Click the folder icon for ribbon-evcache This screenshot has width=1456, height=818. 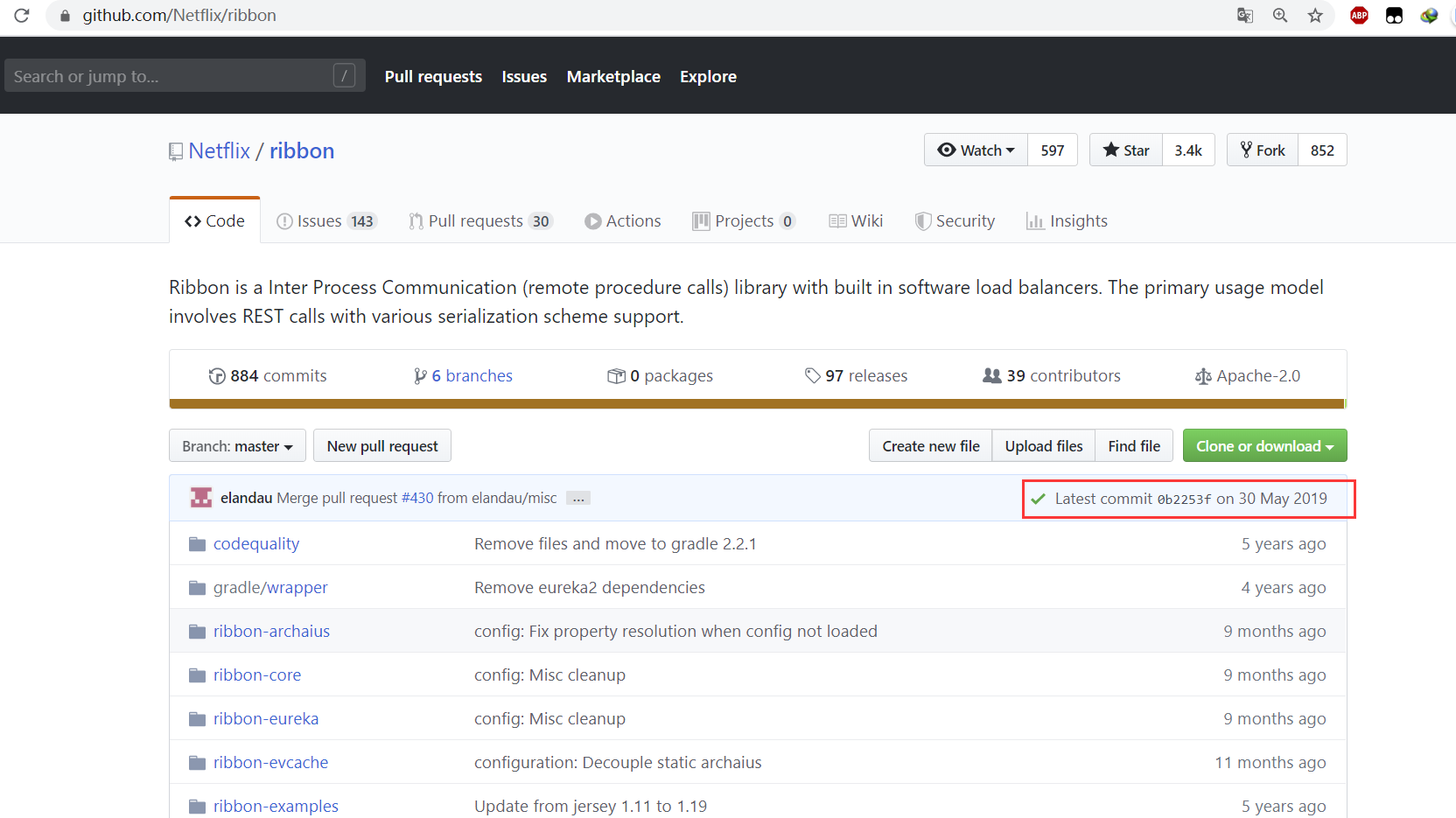198,763
